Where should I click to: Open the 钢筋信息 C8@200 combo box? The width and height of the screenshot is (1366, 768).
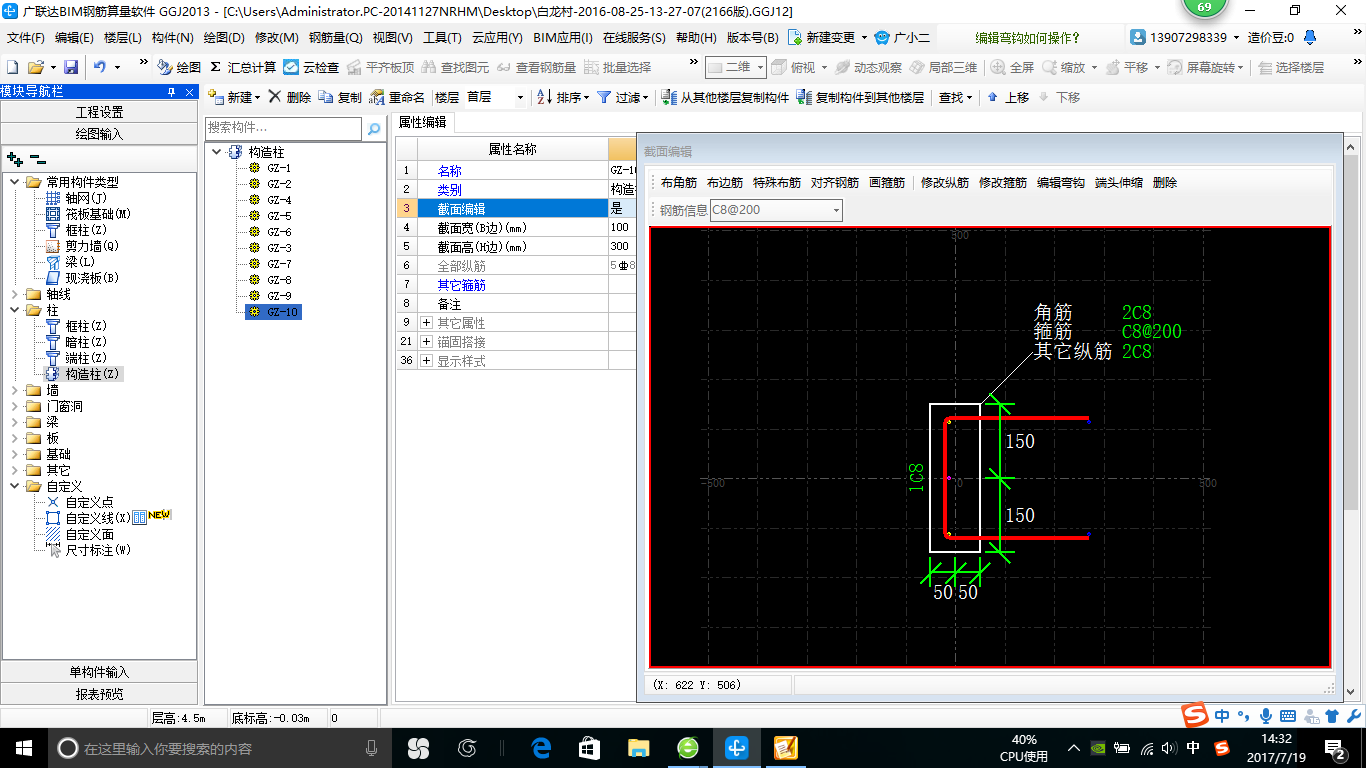(x=776, y=210)
